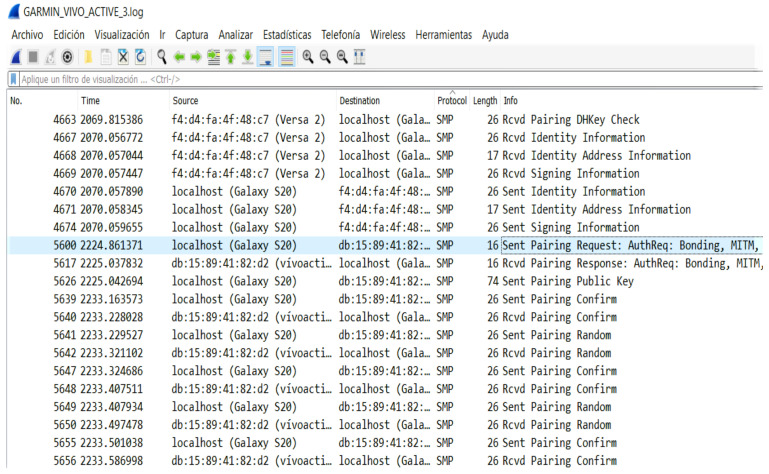This screenshot has width=769, height=474.
Task: Open the Ir menu
Action: 162,35
